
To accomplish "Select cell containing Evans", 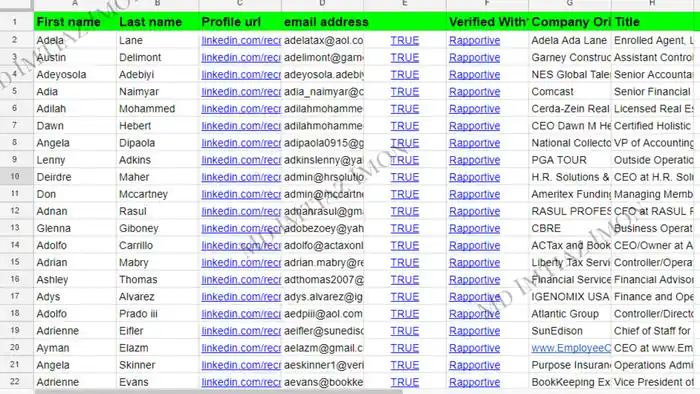I will click(x=158, y=382).
